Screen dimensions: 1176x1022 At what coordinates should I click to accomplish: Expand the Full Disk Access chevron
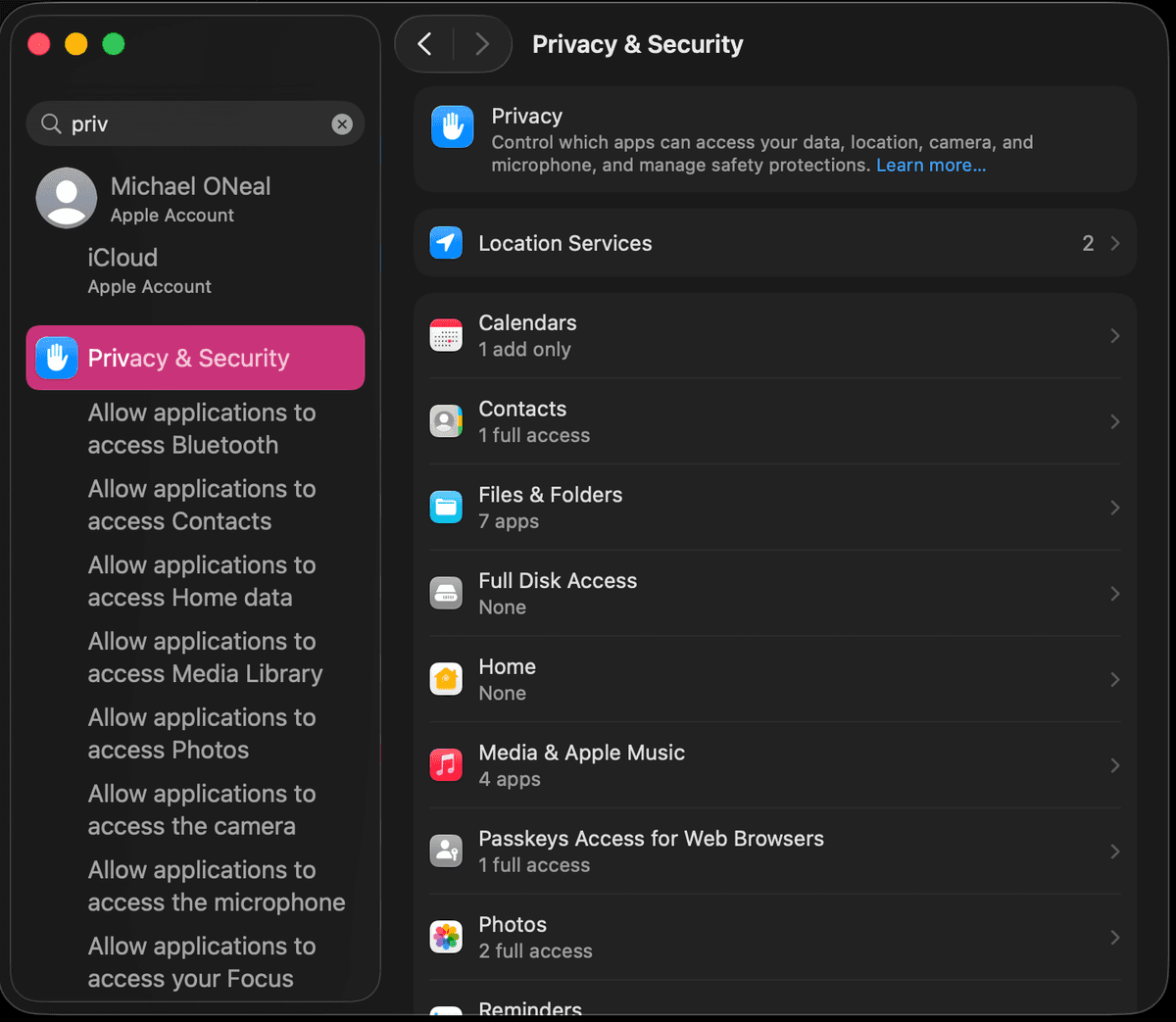(x=1115, y=593)
